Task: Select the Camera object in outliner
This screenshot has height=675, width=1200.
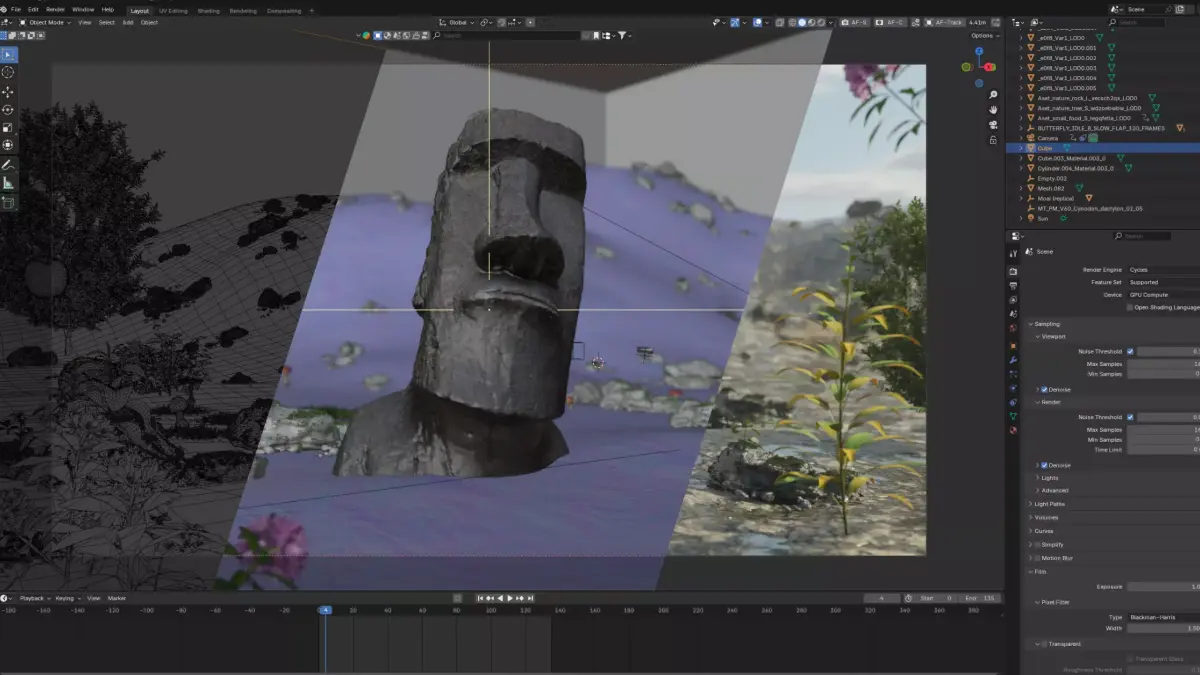Action: click(x=1048, y=138)
